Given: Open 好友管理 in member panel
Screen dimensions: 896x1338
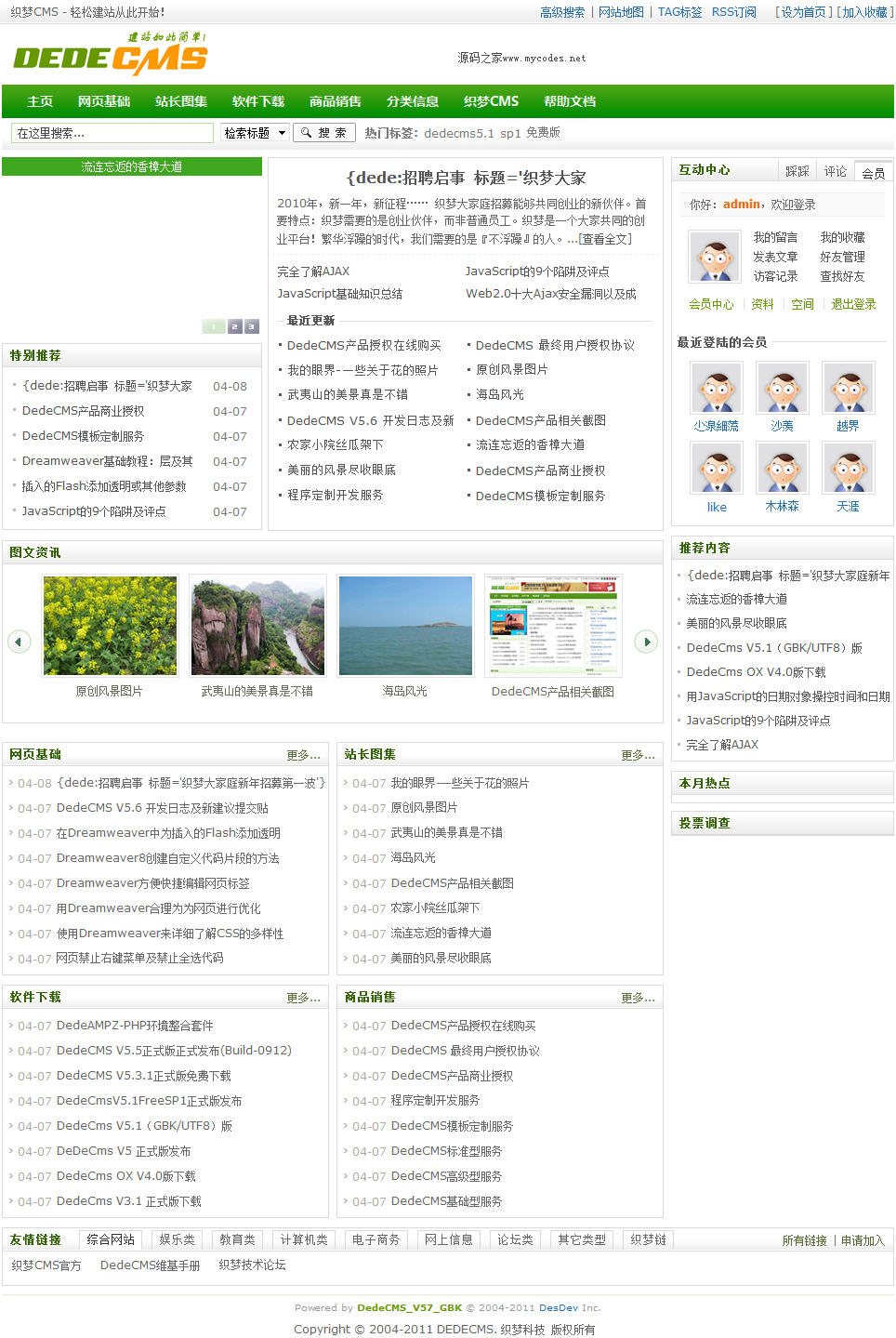Looking at the screenshot, I should (x=842, y=257).
